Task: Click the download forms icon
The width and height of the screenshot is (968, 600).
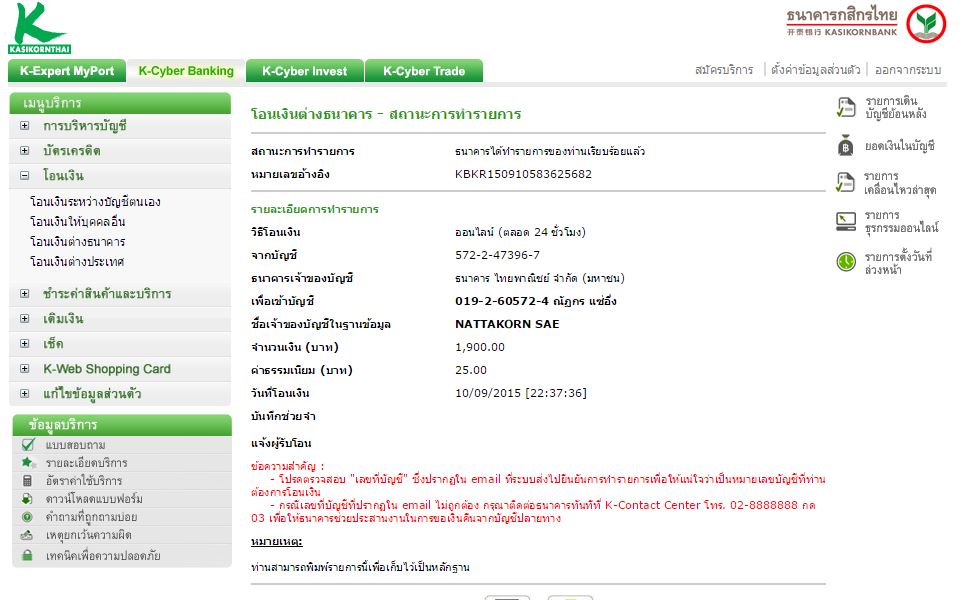Action: [x=27, y=498]
